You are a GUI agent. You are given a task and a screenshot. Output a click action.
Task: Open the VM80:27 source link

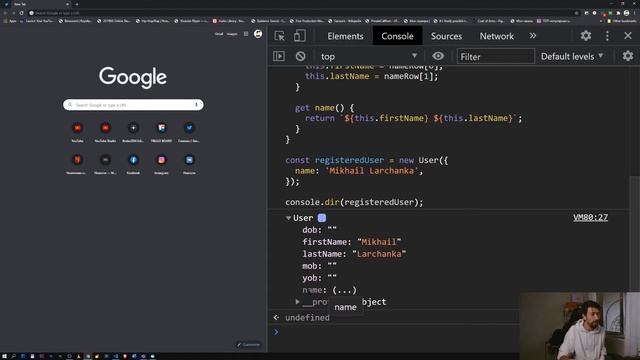click(590, 218)
